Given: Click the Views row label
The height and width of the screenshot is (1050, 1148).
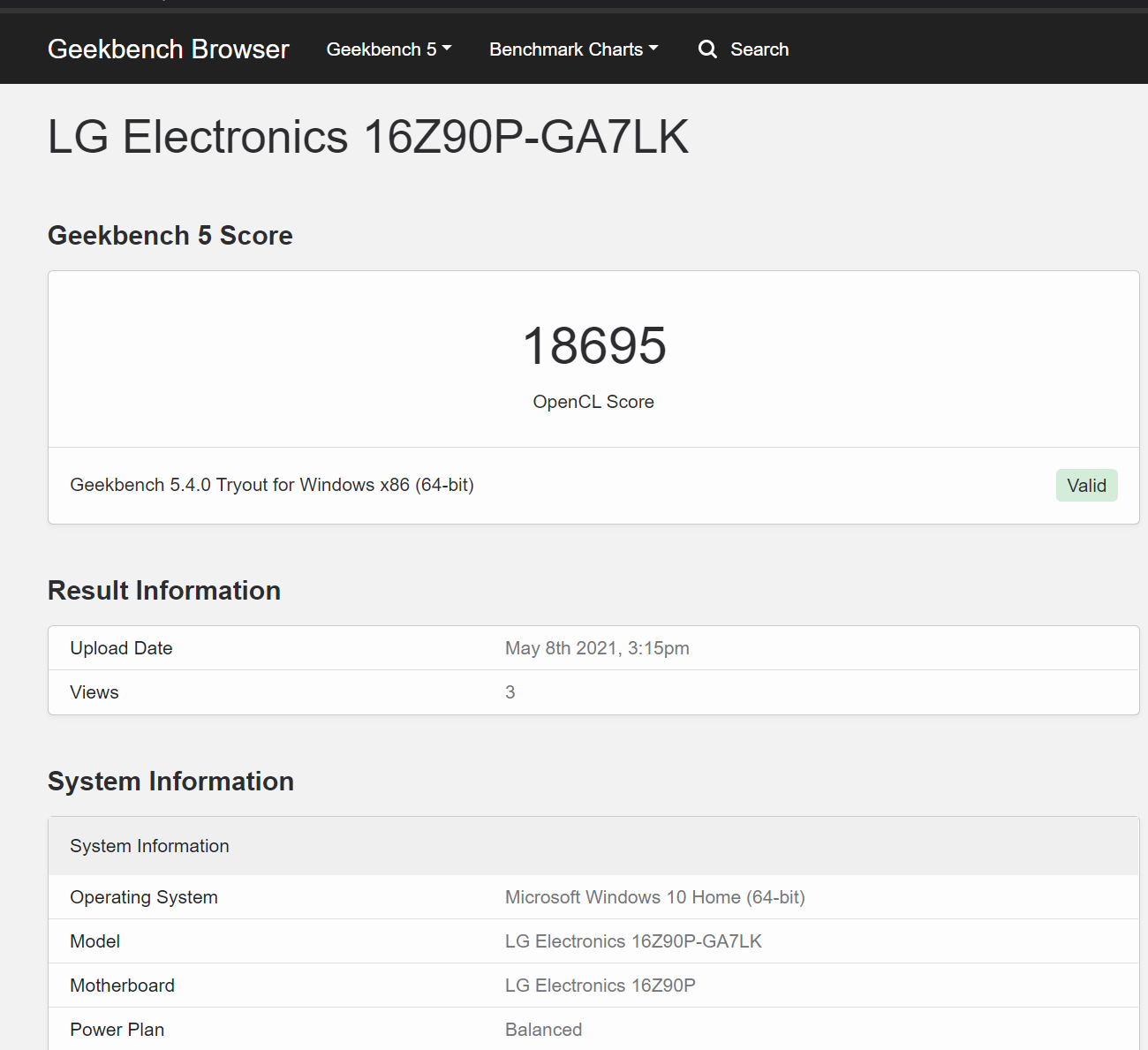Looking at the screenshot, I should 94,692.
